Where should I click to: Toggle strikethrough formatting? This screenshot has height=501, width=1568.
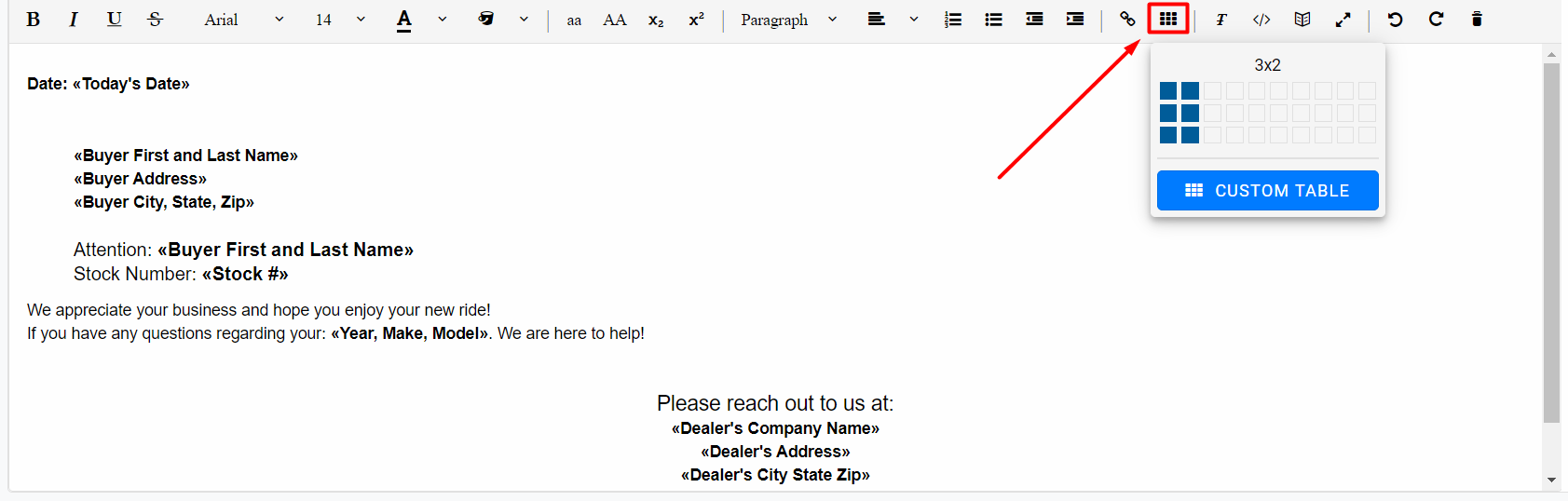coord(156,20)
